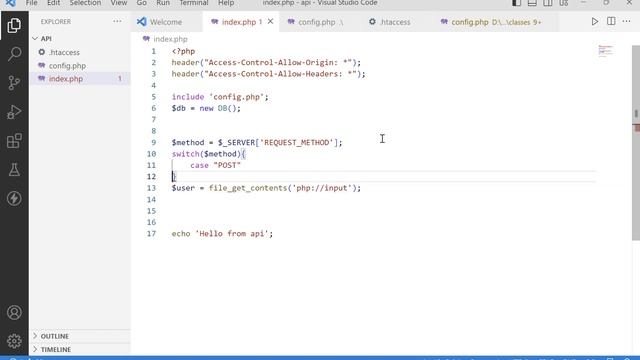Click the minimap code preview

605,51
